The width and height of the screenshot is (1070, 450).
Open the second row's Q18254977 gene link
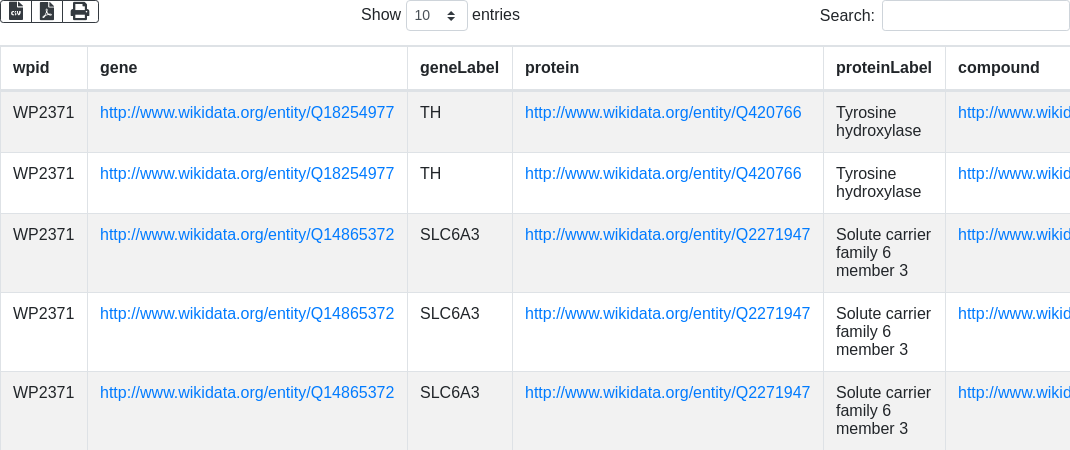click(x=247, y=174)
